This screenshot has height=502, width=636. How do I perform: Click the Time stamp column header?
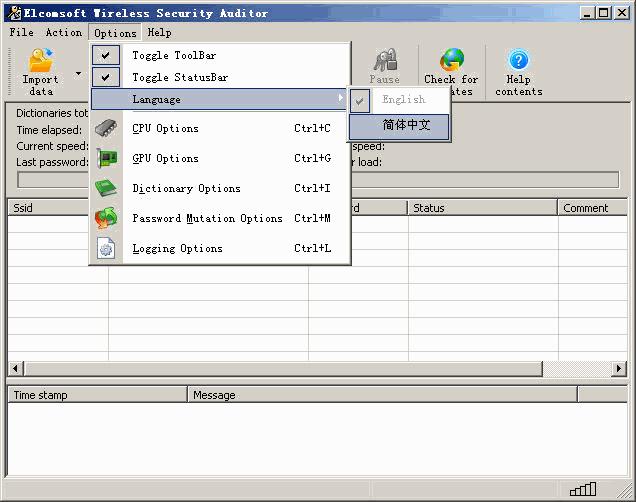97,395
